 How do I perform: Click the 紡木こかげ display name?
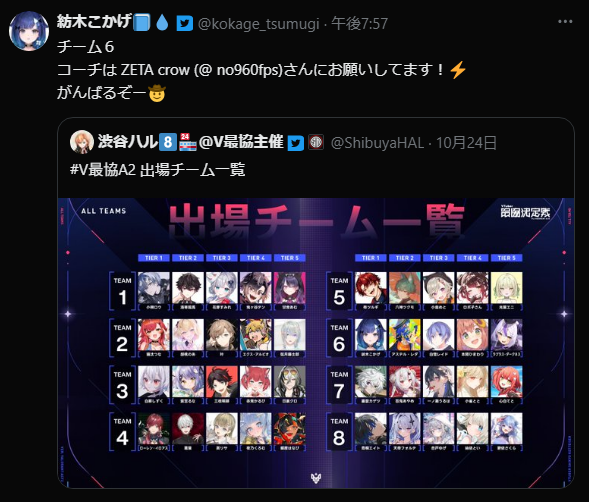click(94, 22)
